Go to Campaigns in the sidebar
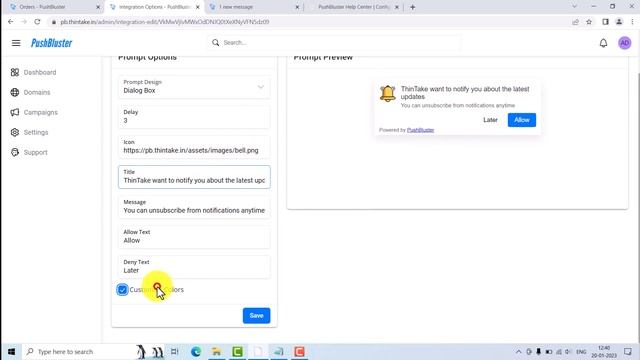This screenshot has height=360, width=640. tap(40, 112)
